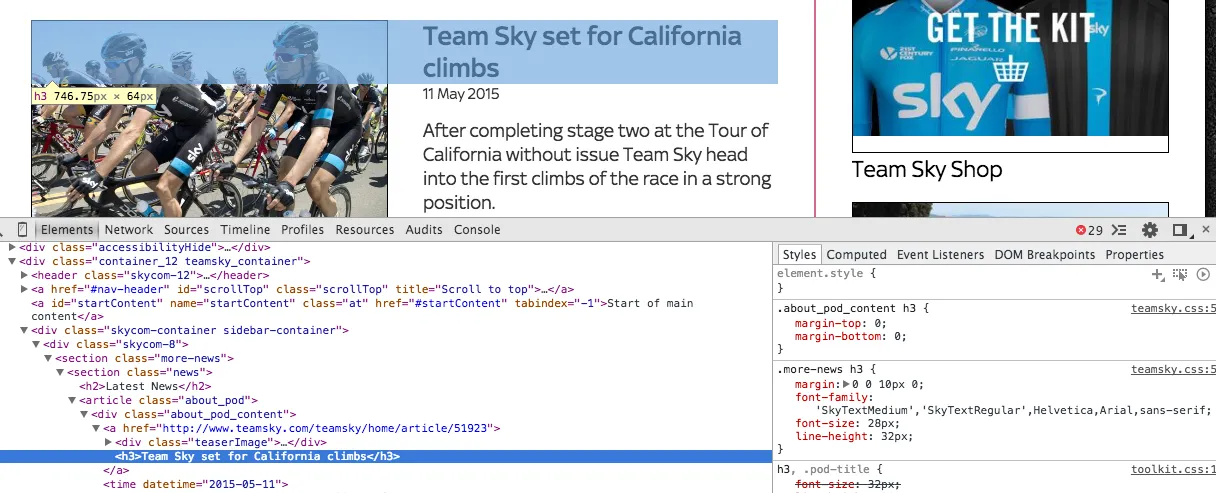Change DevTools dock side icon
1216x493 pixels.
pyautogui.click(x=1180, y=230)
